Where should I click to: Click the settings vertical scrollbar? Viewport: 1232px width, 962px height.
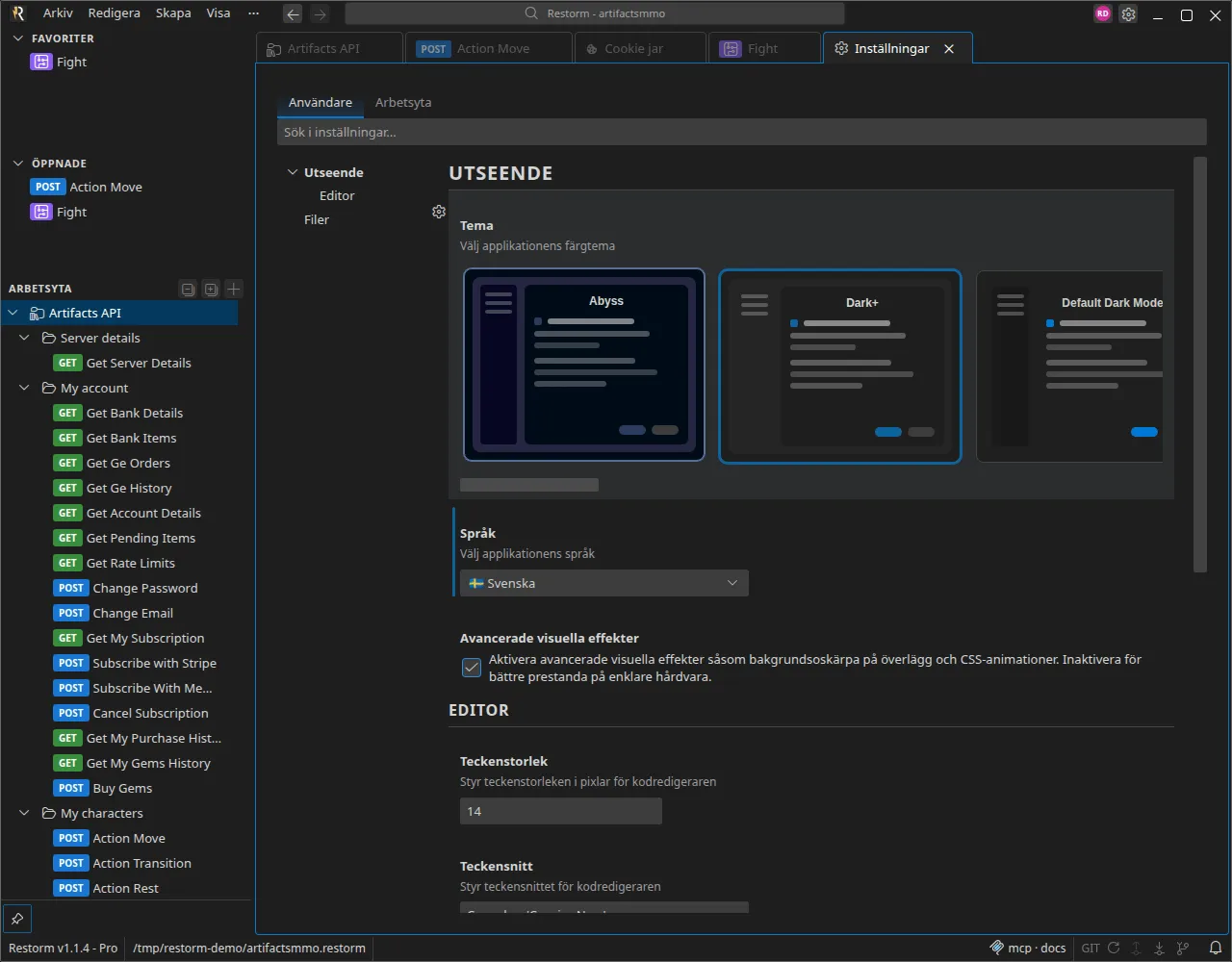pyautogui.click(x=1200, y=365)
